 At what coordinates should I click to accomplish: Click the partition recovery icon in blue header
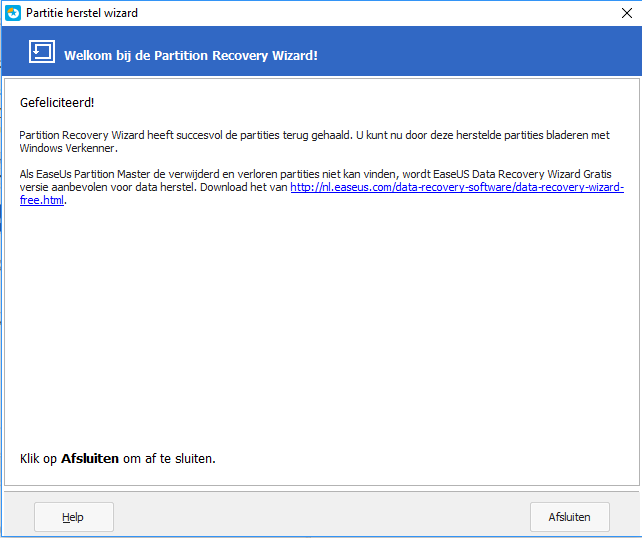pos(41,52)
